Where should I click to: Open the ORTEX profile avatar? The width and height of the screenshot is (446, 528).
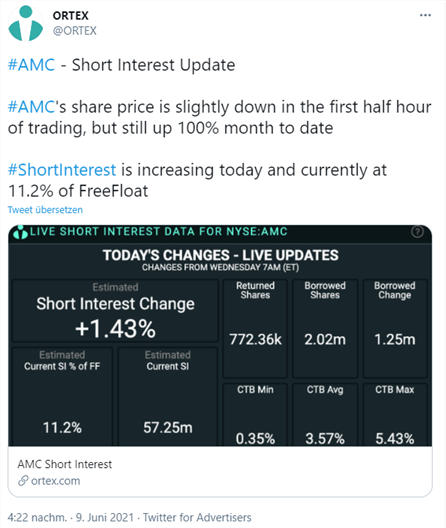(x=26, y=24)
